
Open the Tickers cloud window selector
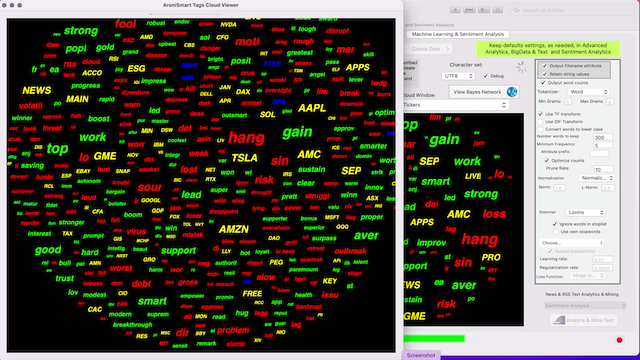coord(456,105)
